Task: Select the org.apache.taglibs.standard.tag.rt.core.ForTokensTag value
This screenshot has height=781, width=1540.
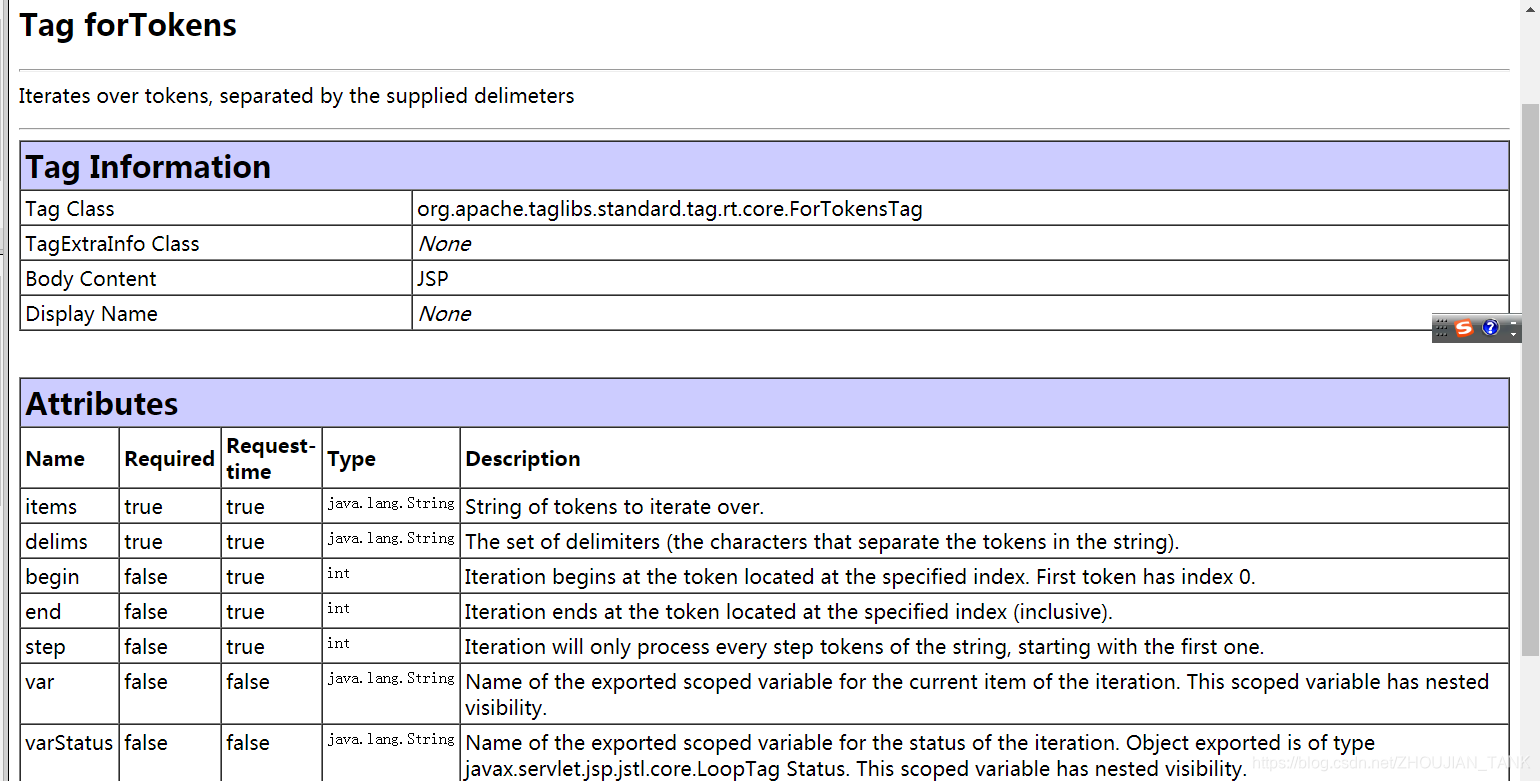Action: point(670,209)
